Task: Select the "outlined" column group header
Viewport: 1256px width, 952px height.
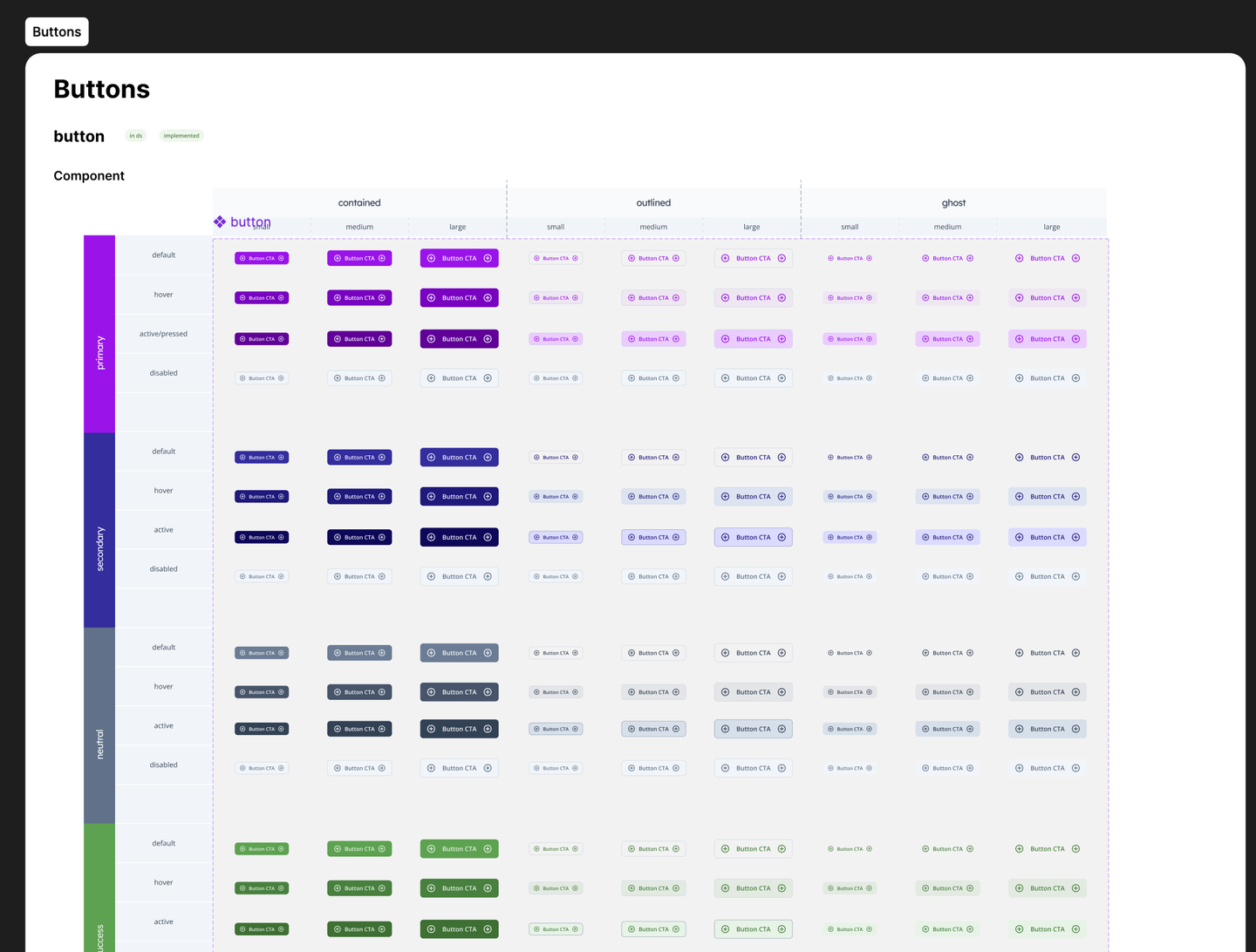Action: 653,203
